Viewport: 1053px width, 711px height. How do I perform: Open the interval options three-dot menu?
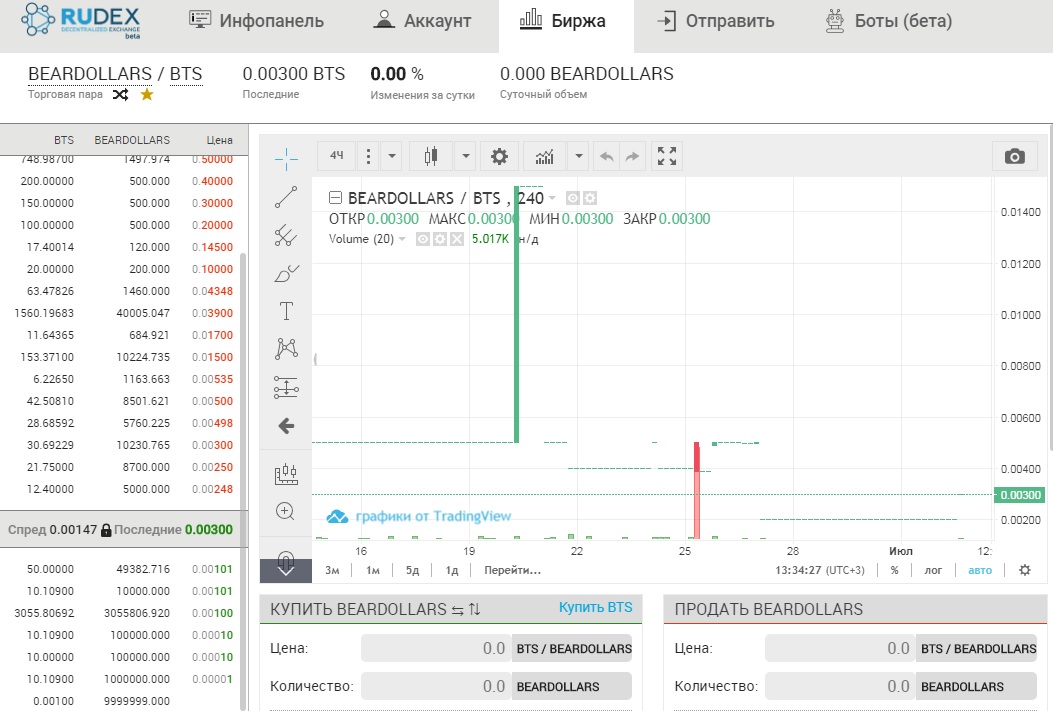click(x=368, y=157)
